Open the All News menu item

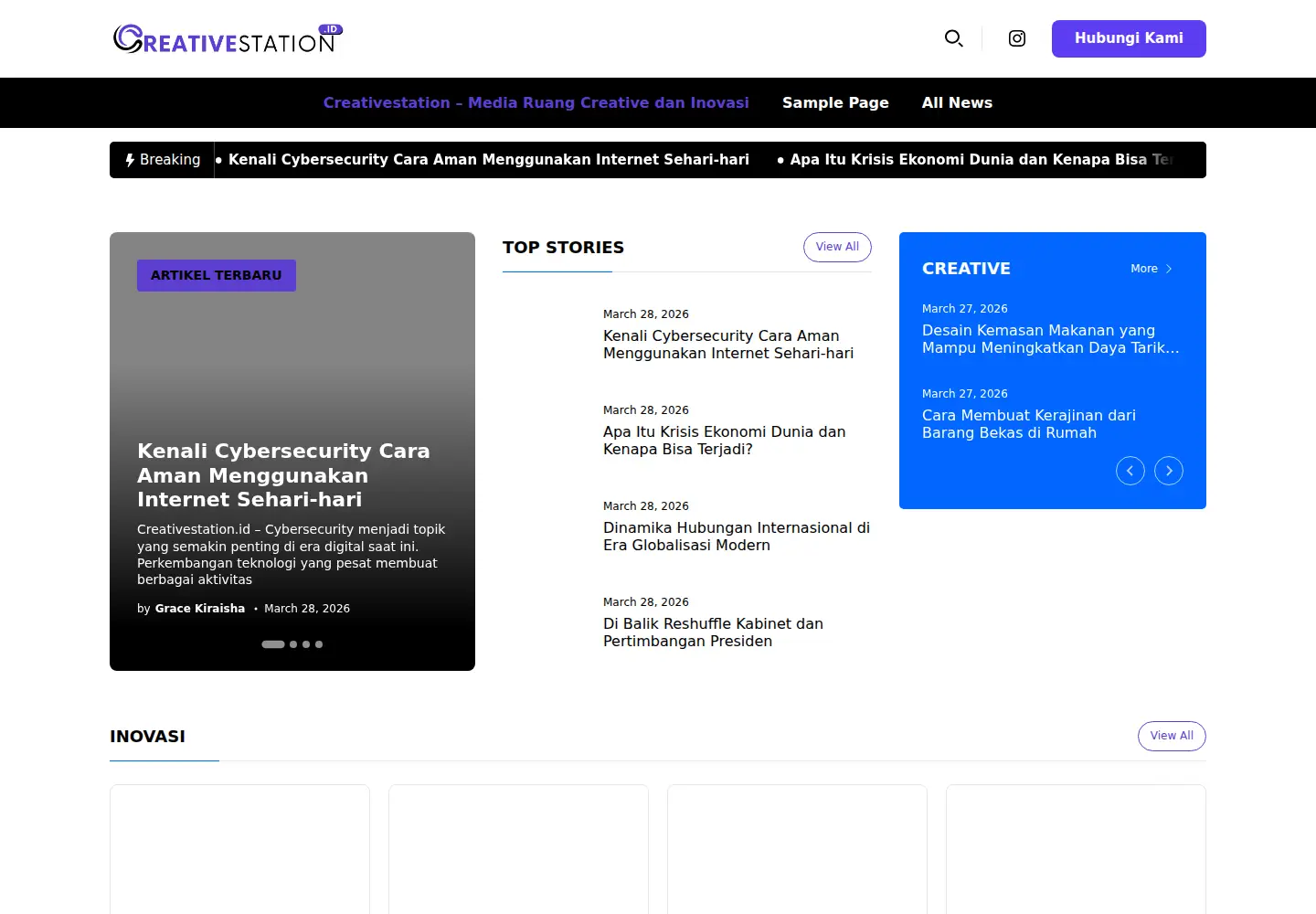pyautogui.click(x=957, y=103)
